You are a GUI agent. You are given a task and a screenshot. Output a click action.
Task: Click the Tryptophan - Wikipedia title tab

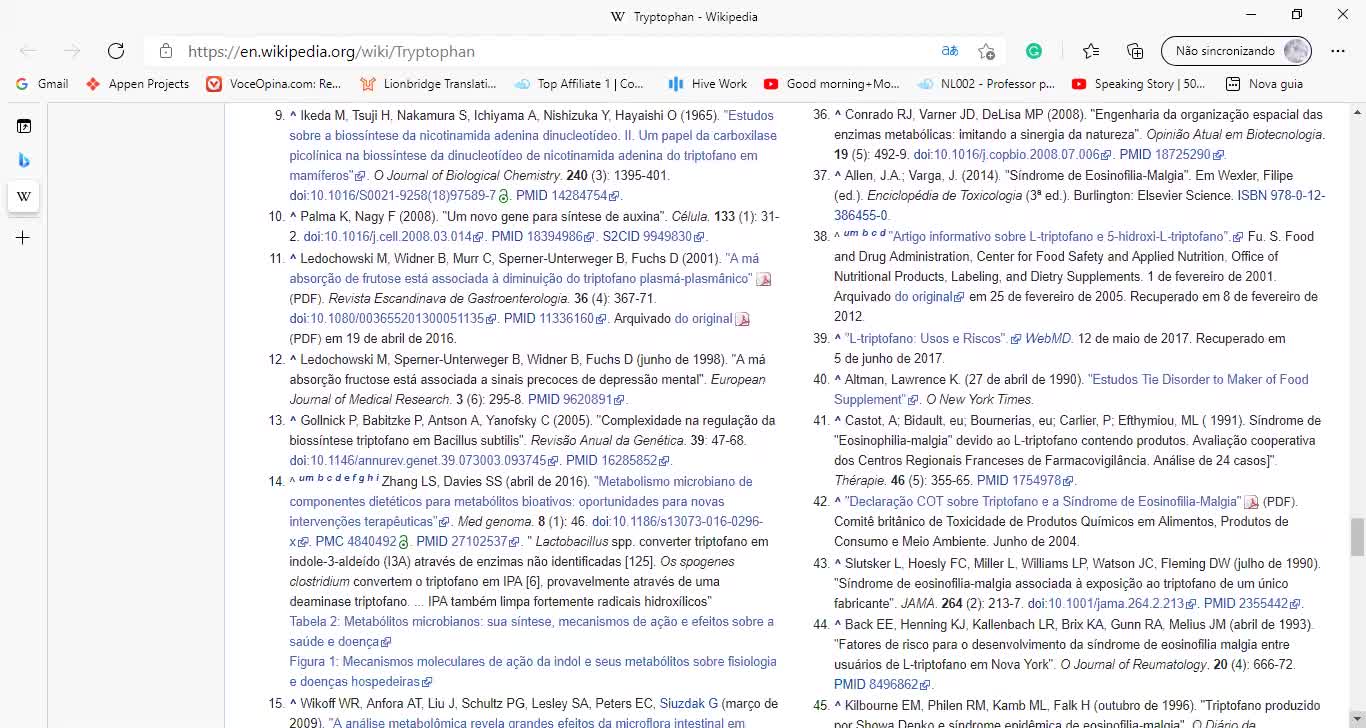click(x=683, y=16)
